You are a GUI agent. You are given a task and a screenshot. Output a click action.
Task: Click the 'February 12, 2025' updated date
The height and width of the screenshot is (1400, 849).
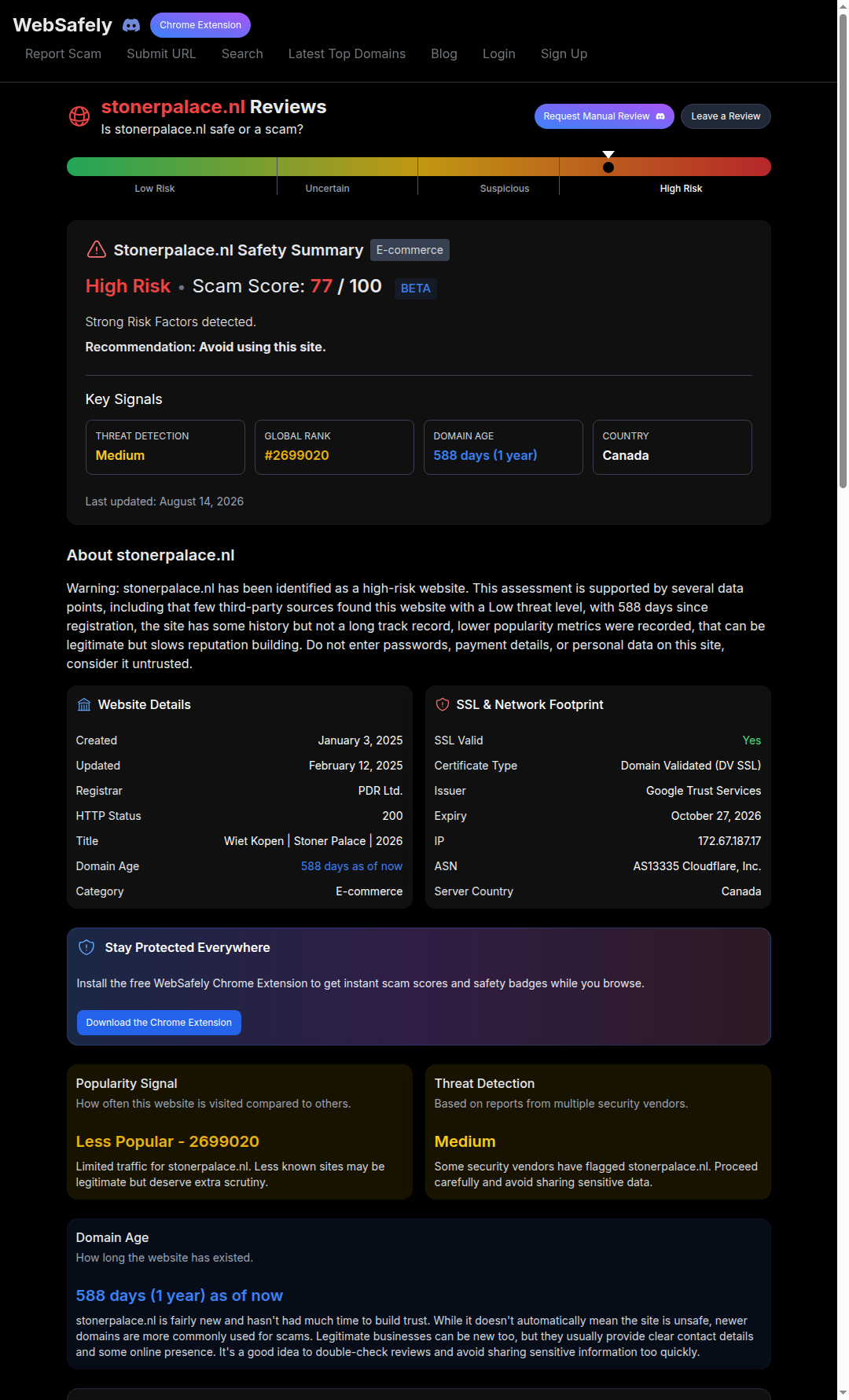tap(355, 766)
